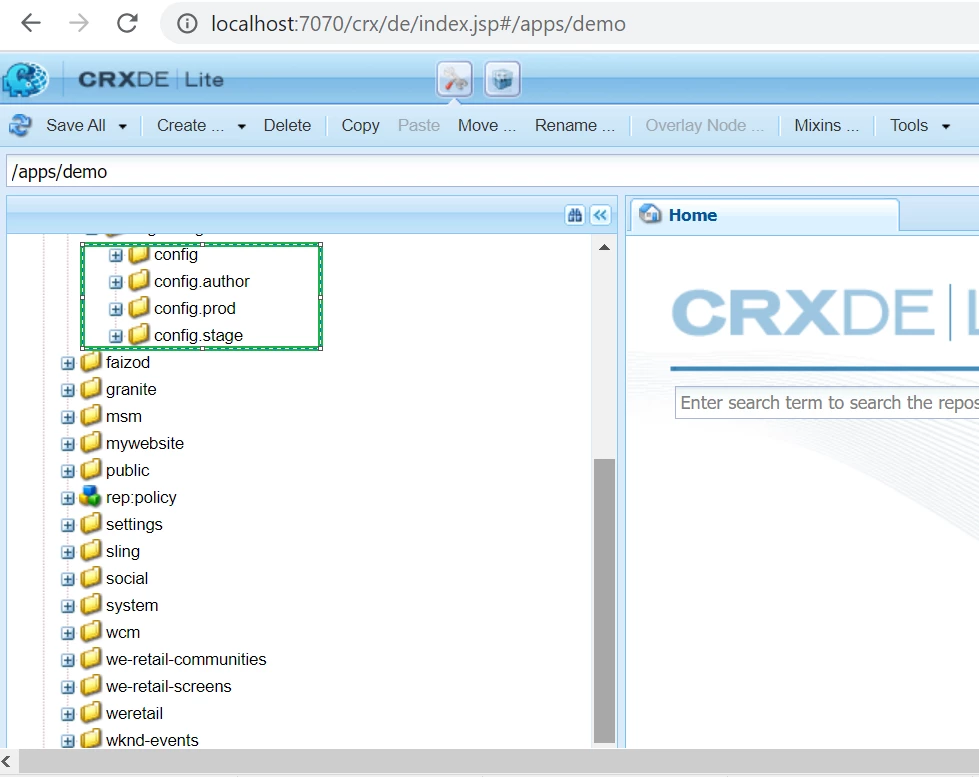Click the config.prod folder icon
979x777 pixels.
click(x=139, y=307)
